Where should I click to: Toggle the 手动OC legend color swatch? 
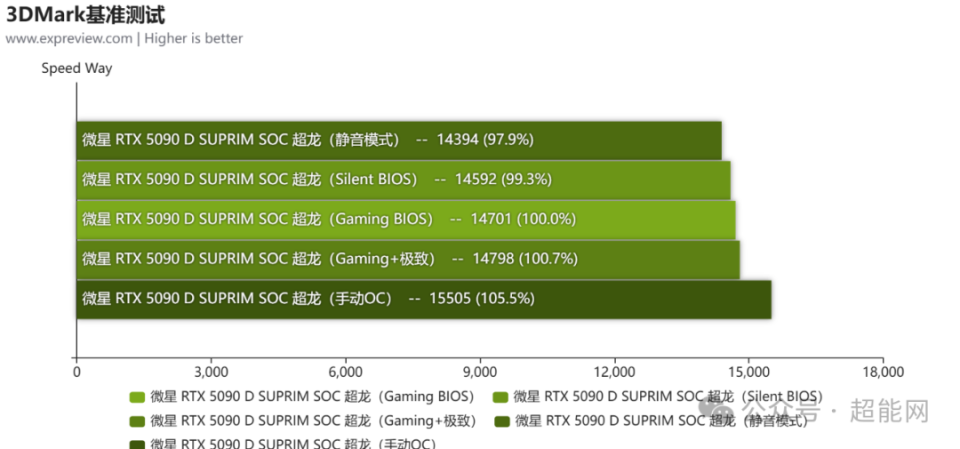click(137, 444)
